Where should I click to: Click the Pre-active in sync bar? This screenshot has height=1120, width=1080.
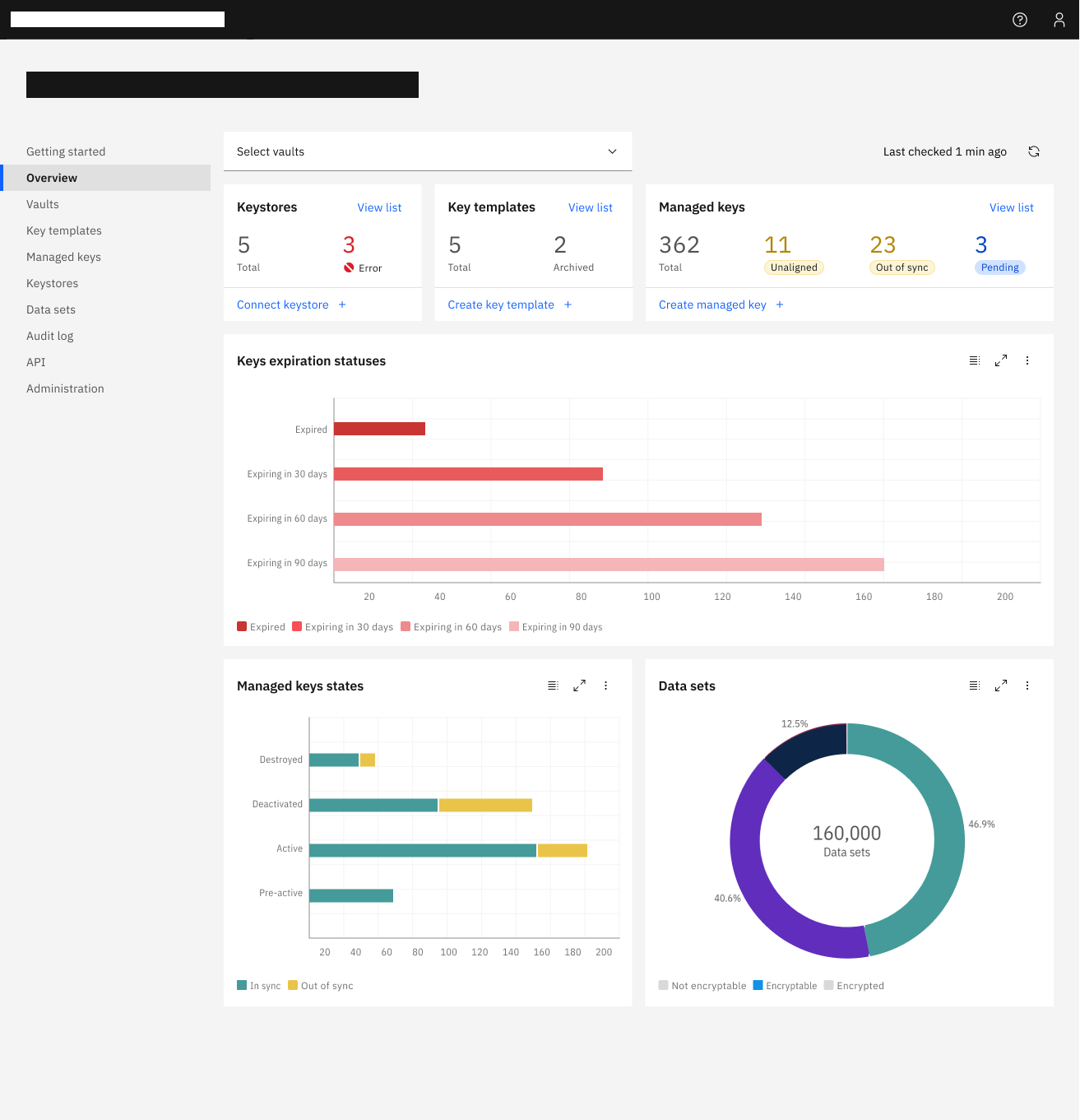pos(351,895)
